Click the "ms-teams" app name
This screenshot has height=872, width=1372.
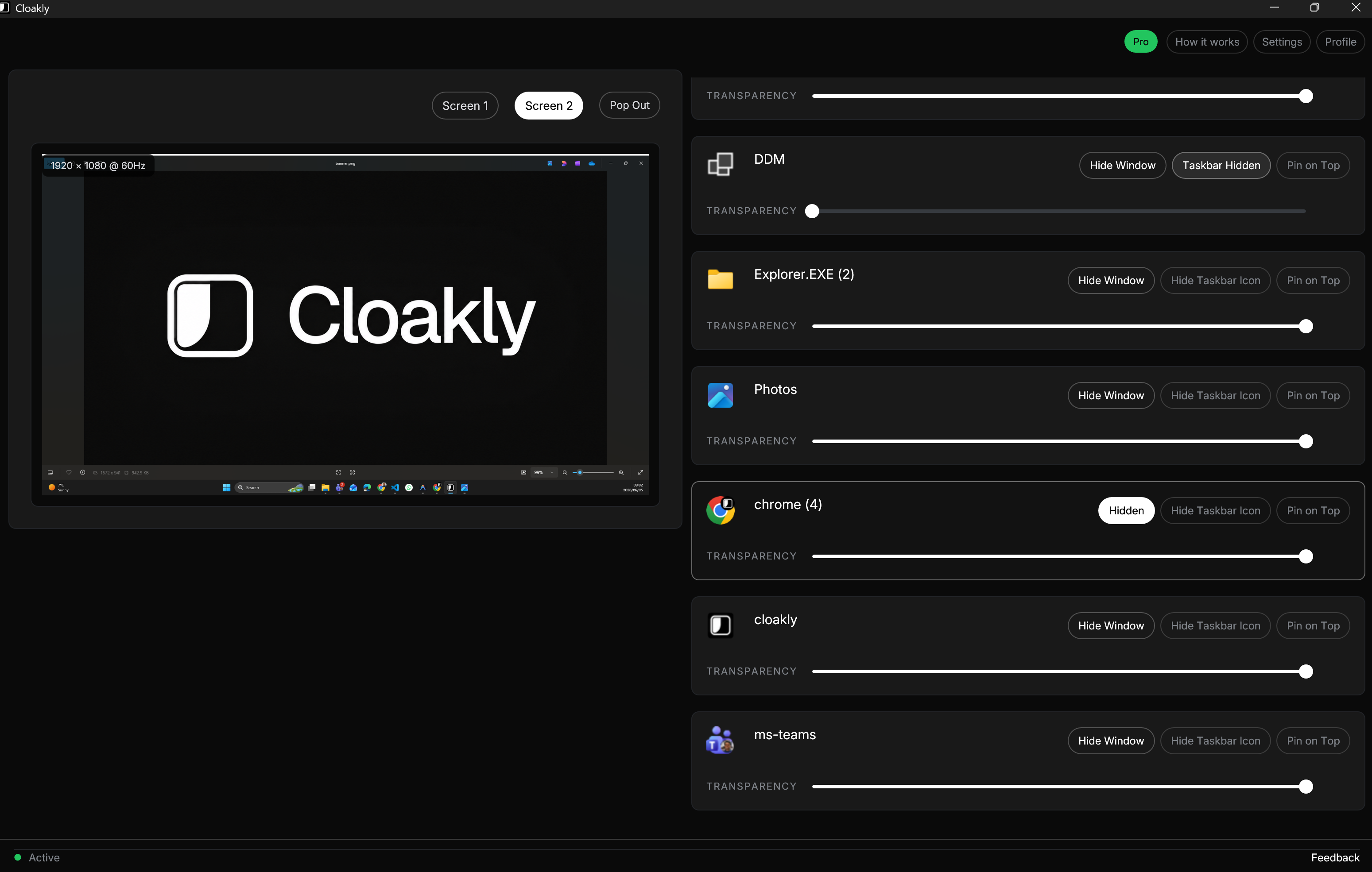(785, 734)
